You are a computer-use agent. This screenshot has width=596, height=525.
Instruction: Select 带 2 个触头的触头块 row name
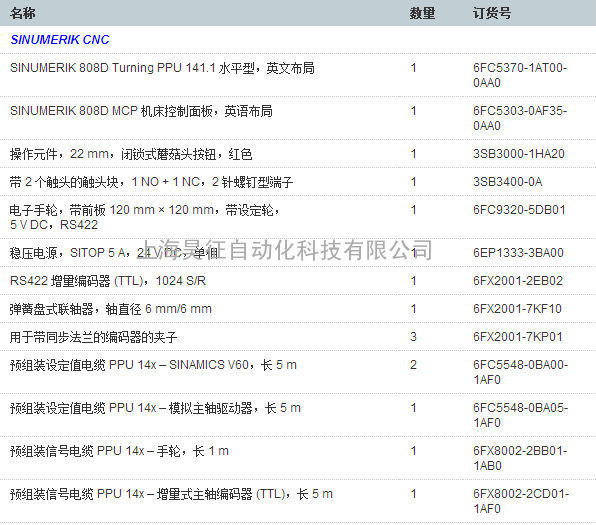[x=151, y=182]
